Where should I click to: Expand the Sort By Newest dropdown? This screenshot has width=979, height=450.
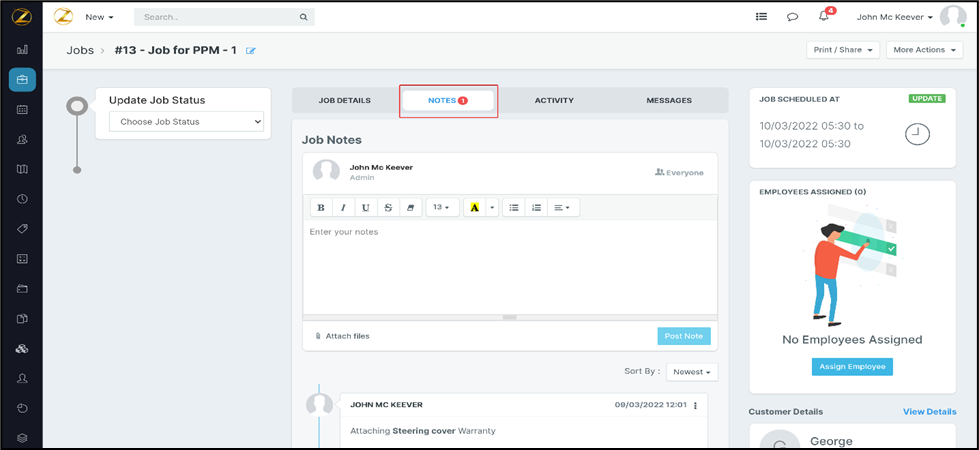(692, 372)
